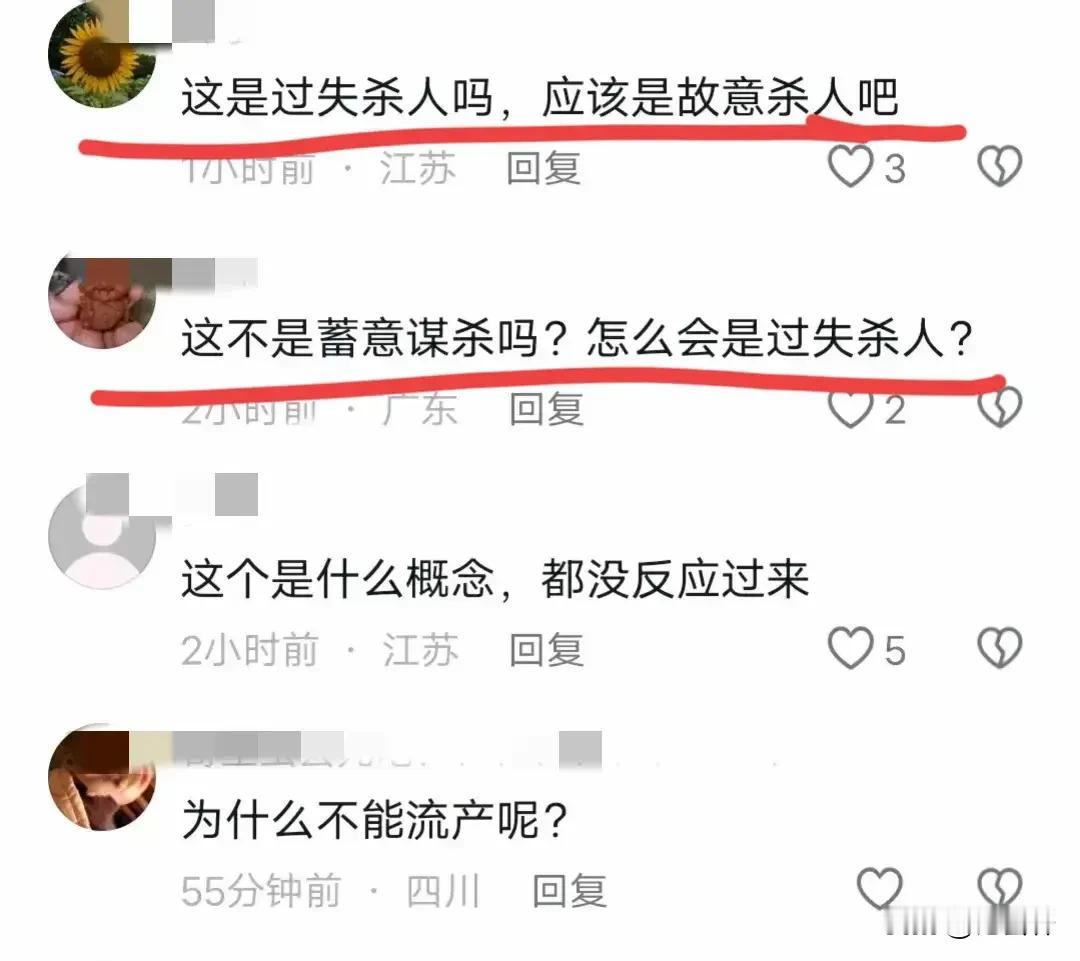Screen dimensions: 1080x961
Task: Like the 为什么不能流产呢 comment
Action: tap(880, 889)
